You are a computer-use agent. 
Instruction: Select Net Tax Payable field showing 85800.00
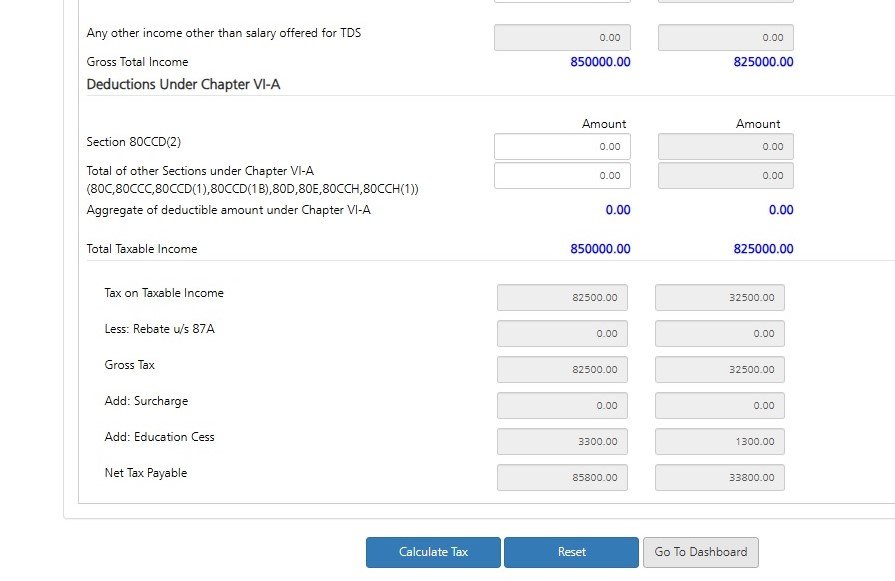562,478
